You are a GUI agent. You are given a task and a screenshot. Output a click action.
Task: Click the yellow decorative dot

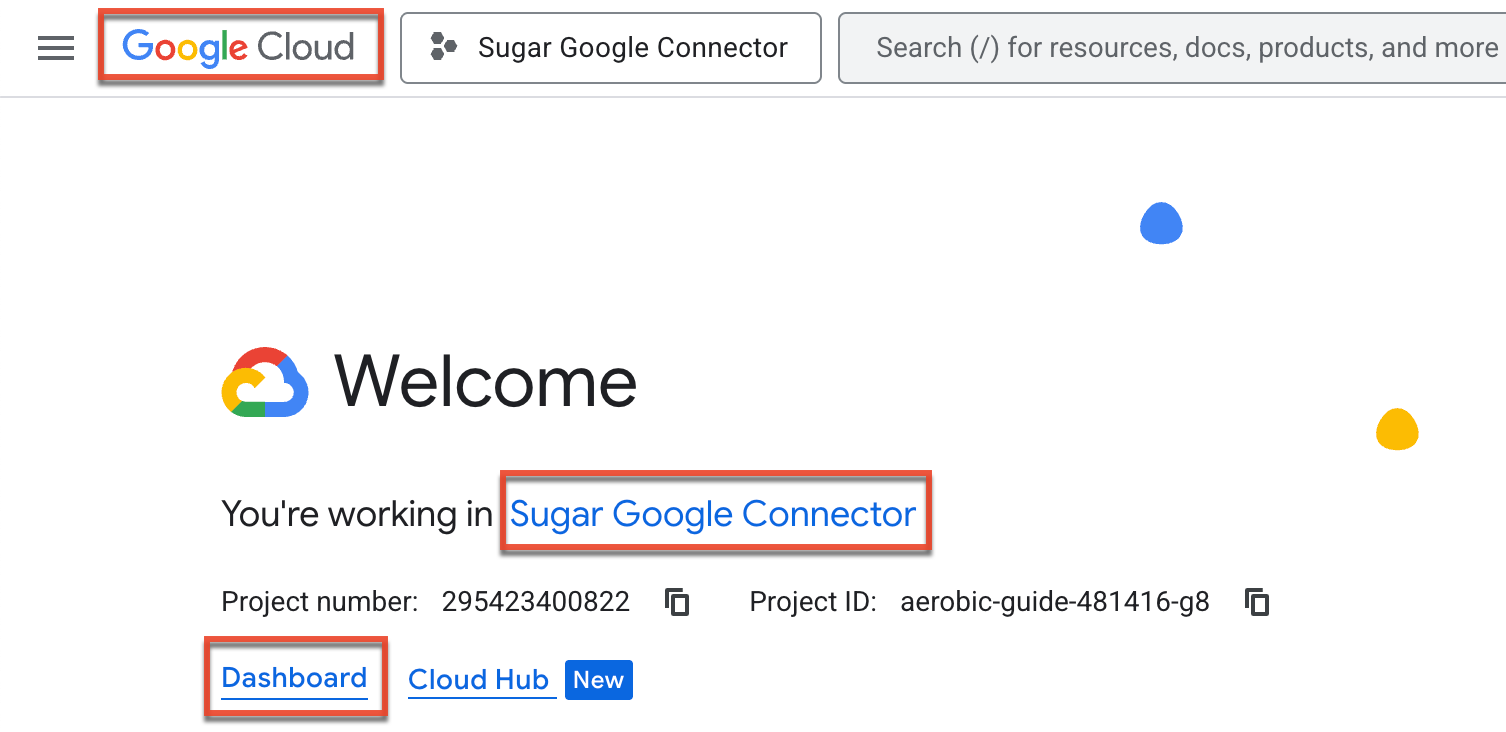pyautogui.click(x=1397, y=429)
